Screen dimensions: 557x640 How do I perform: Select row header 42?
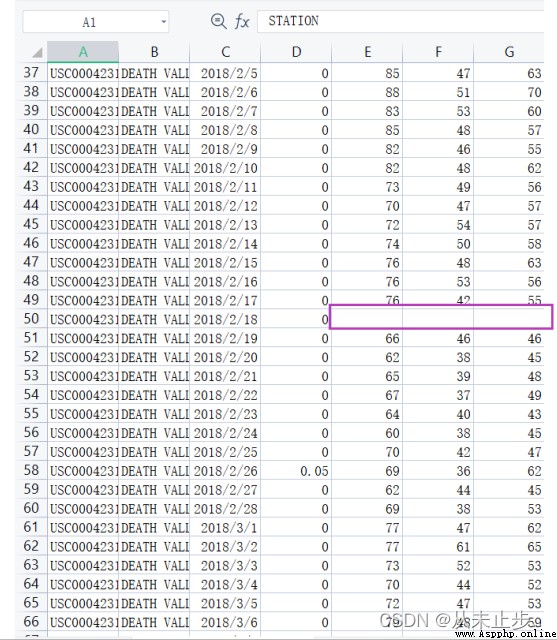click(31, 167)
